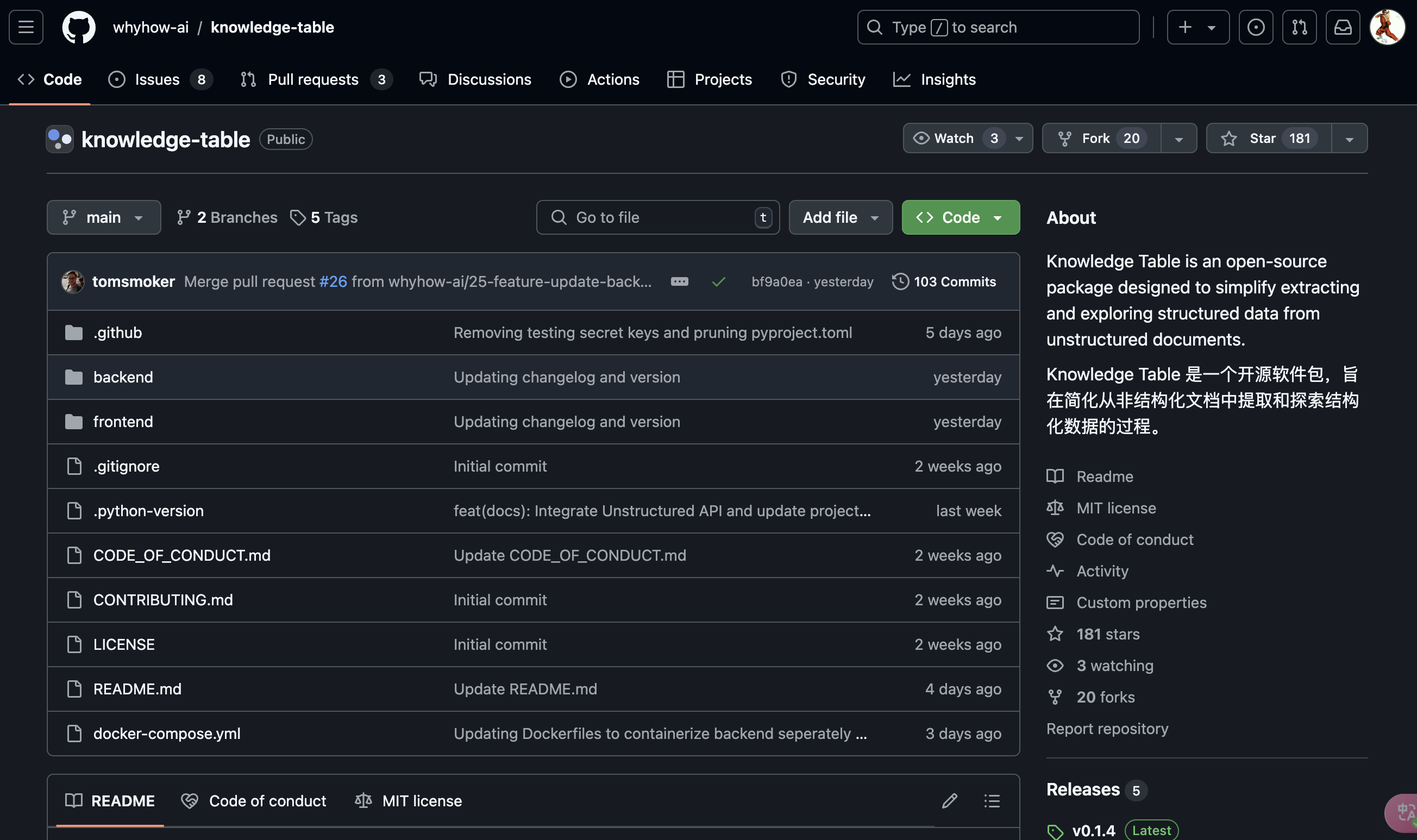Open the backend folder
Viewport: 1417px width, 840px height.
[x=123, y=378]
